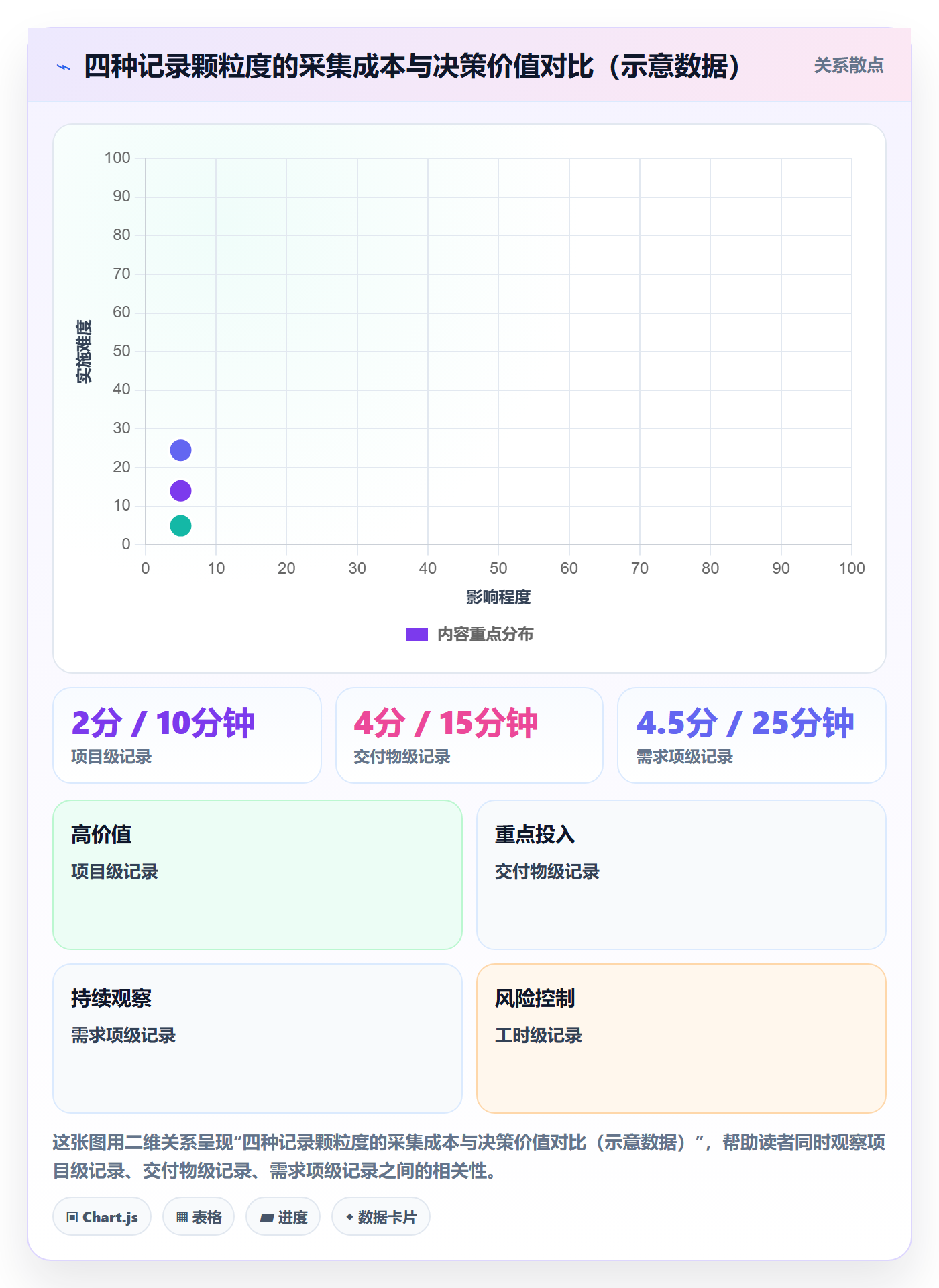Image resolution: width=939 pixels, height=1288 pixels.
Task: Click the 进度 tag
Action: [283, 1217]
